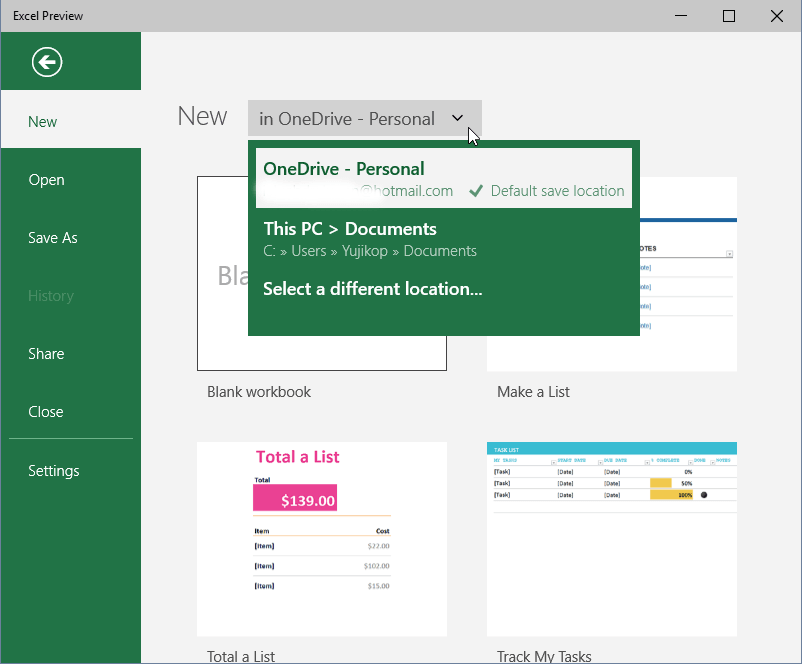Click Close in the sidebar

(x=46, y=412)
